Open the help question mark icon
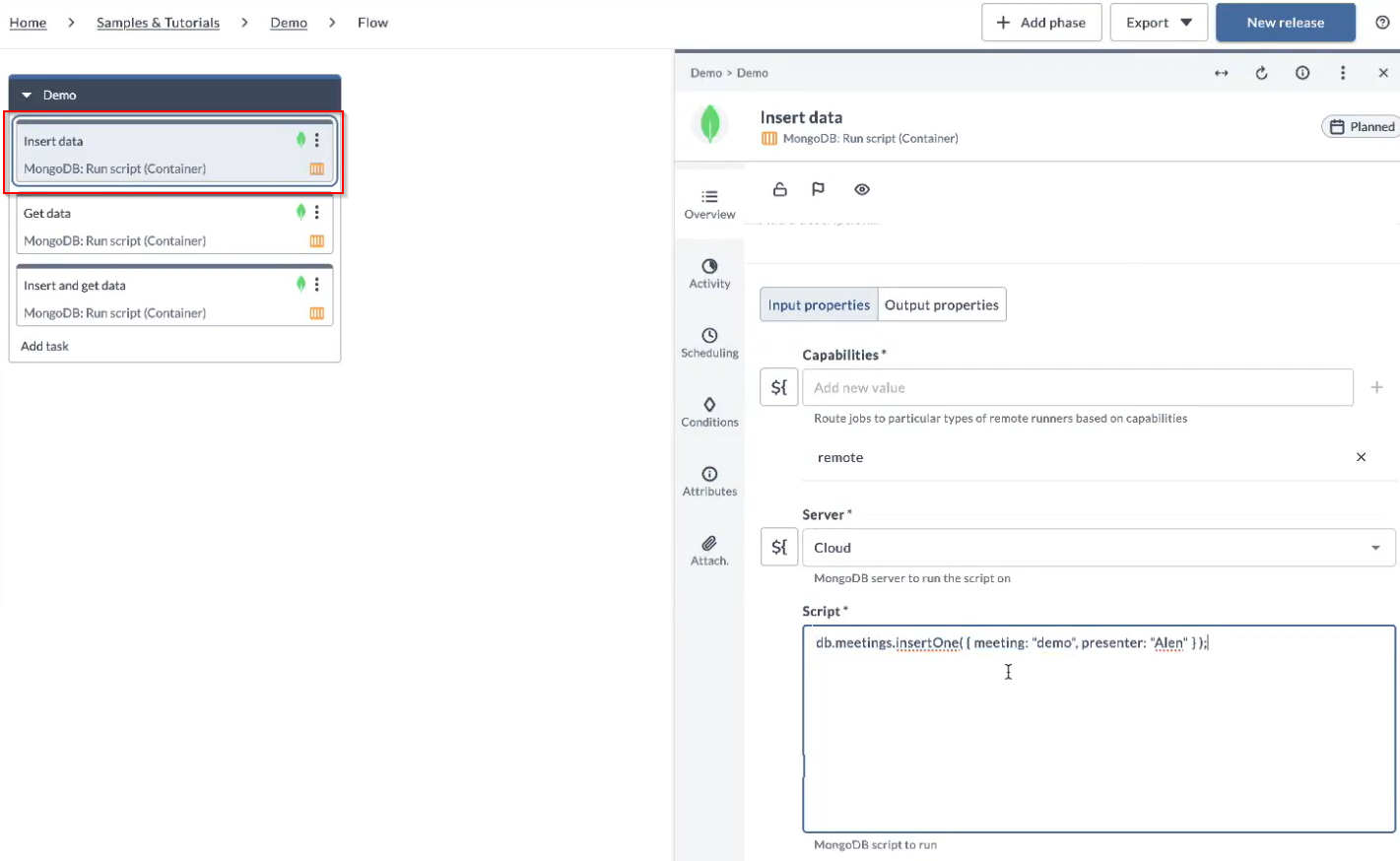This screenshot has width=1400, height=861. (1382, 22)
